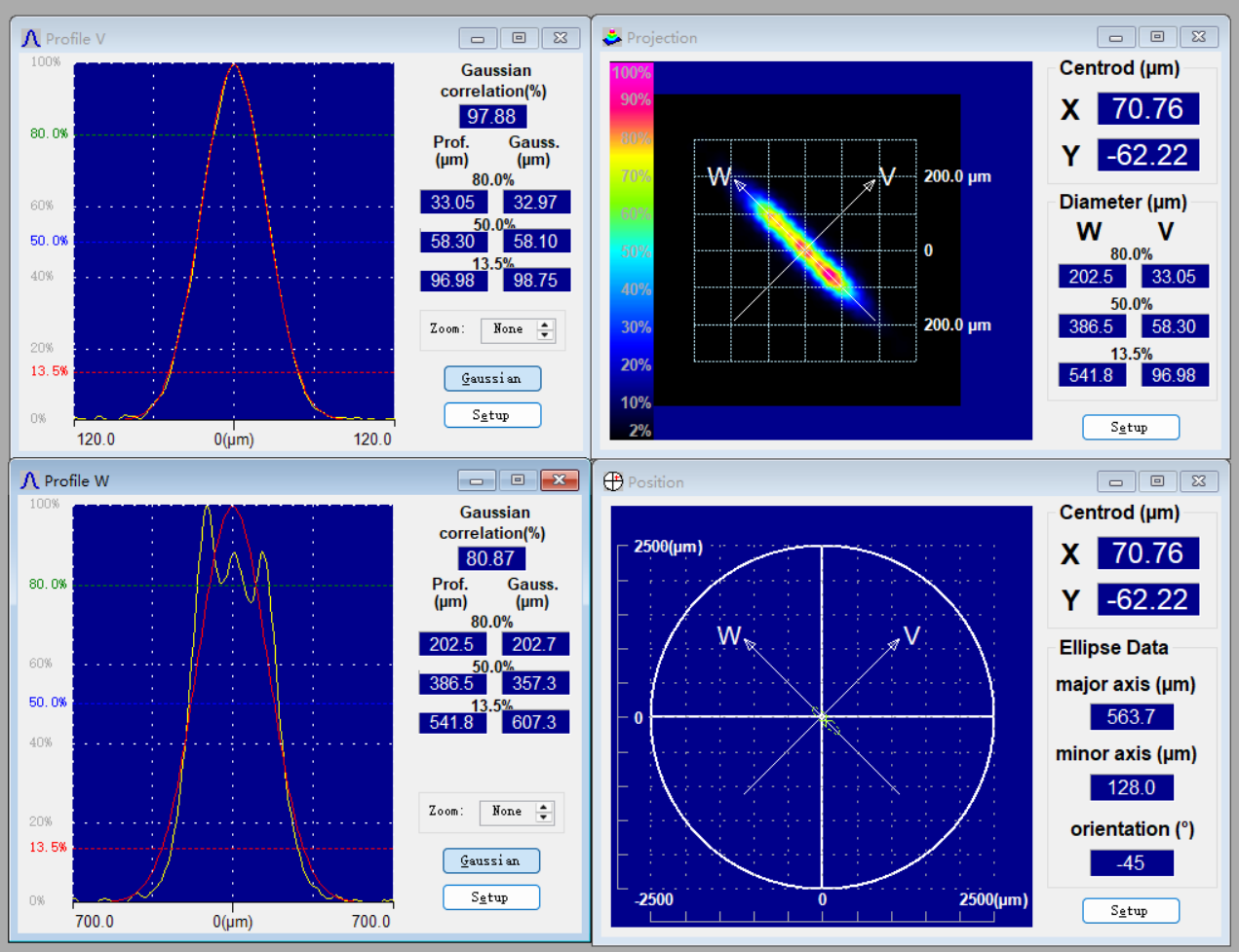The height and width of the screenshot is (952, 1239).
Task: Click the 10% level on the color scale
Action: coord(636,402)
